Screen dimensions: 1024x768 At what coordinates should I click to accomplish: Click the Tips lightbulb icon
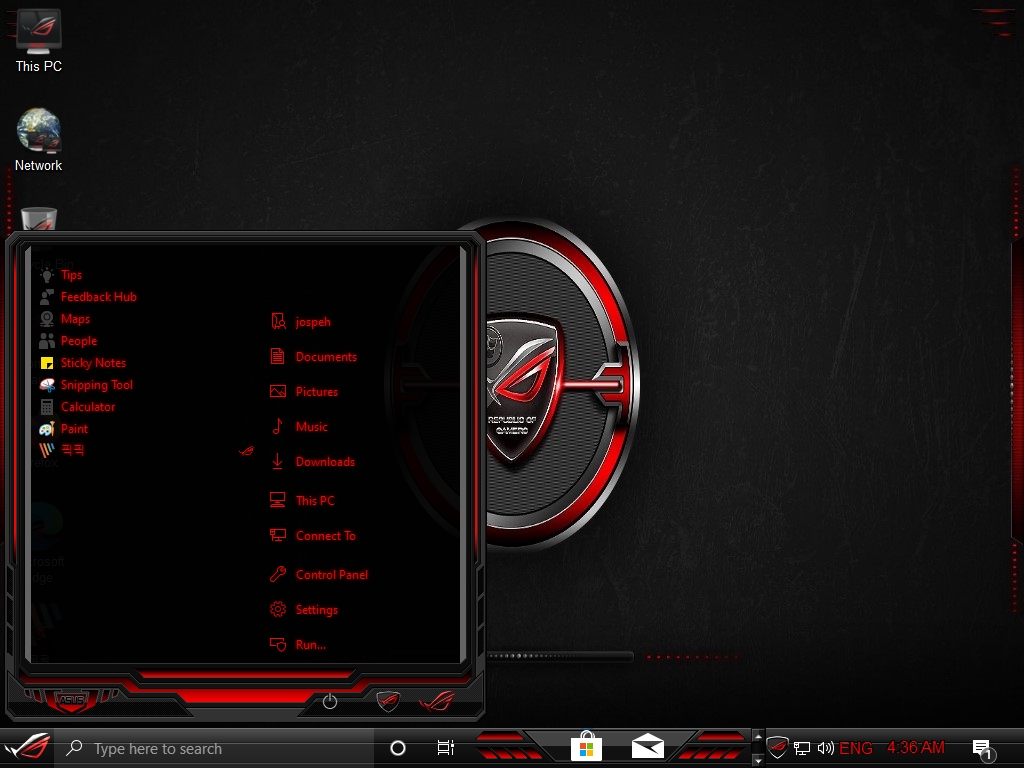pos(46,275)
